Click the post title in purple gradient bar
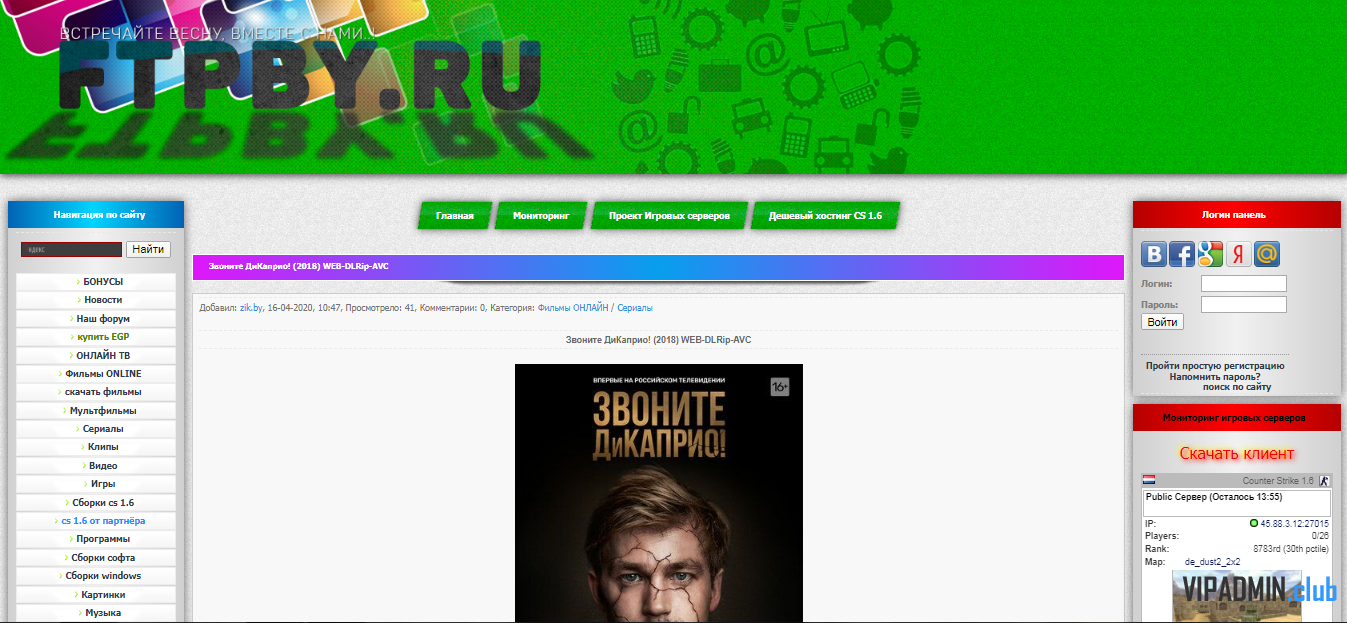1347x623 pixels. point(299,267)
